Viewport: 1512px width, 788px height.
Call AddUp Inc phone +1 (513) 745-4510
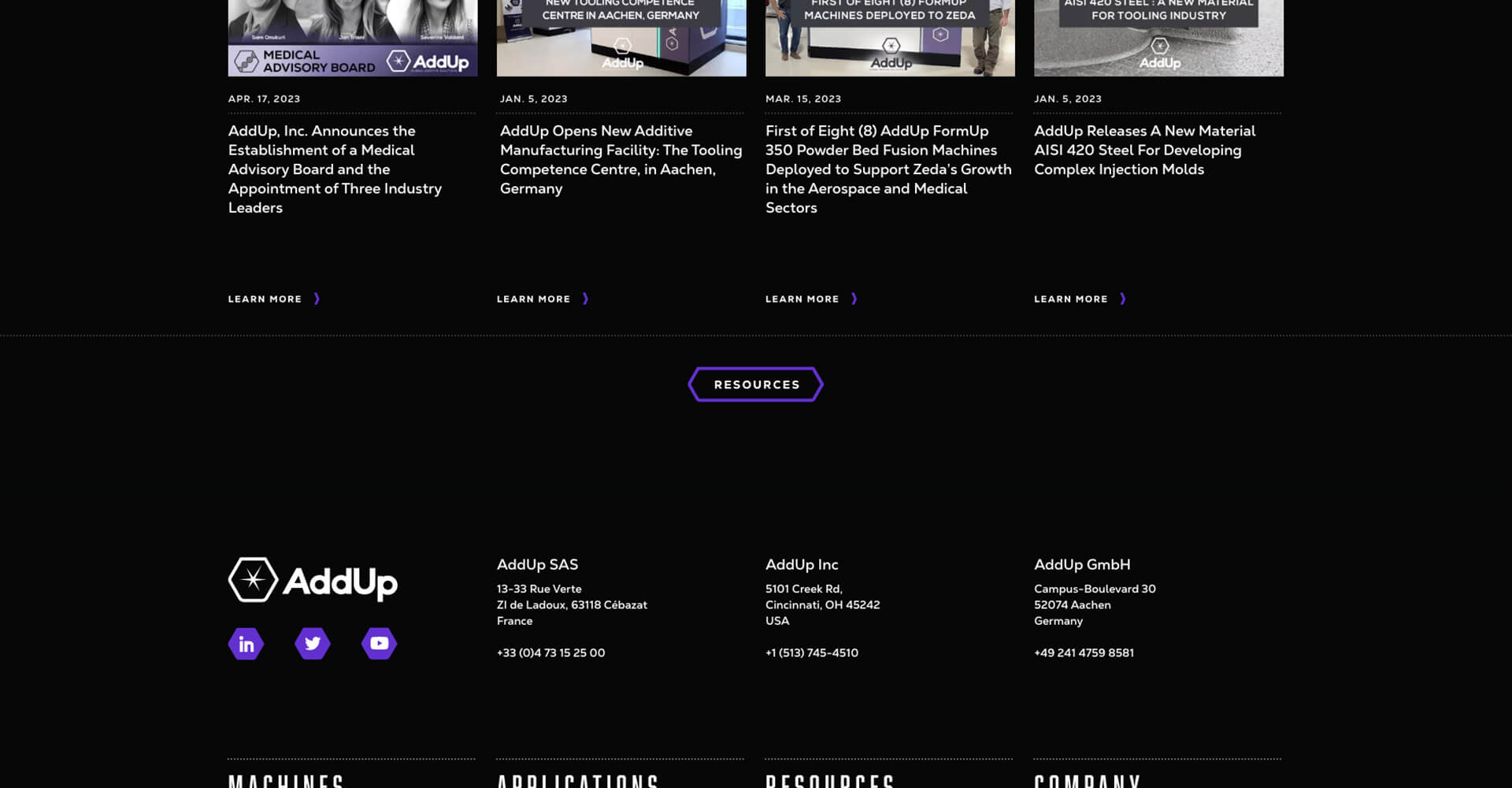(x=812, y=653)
